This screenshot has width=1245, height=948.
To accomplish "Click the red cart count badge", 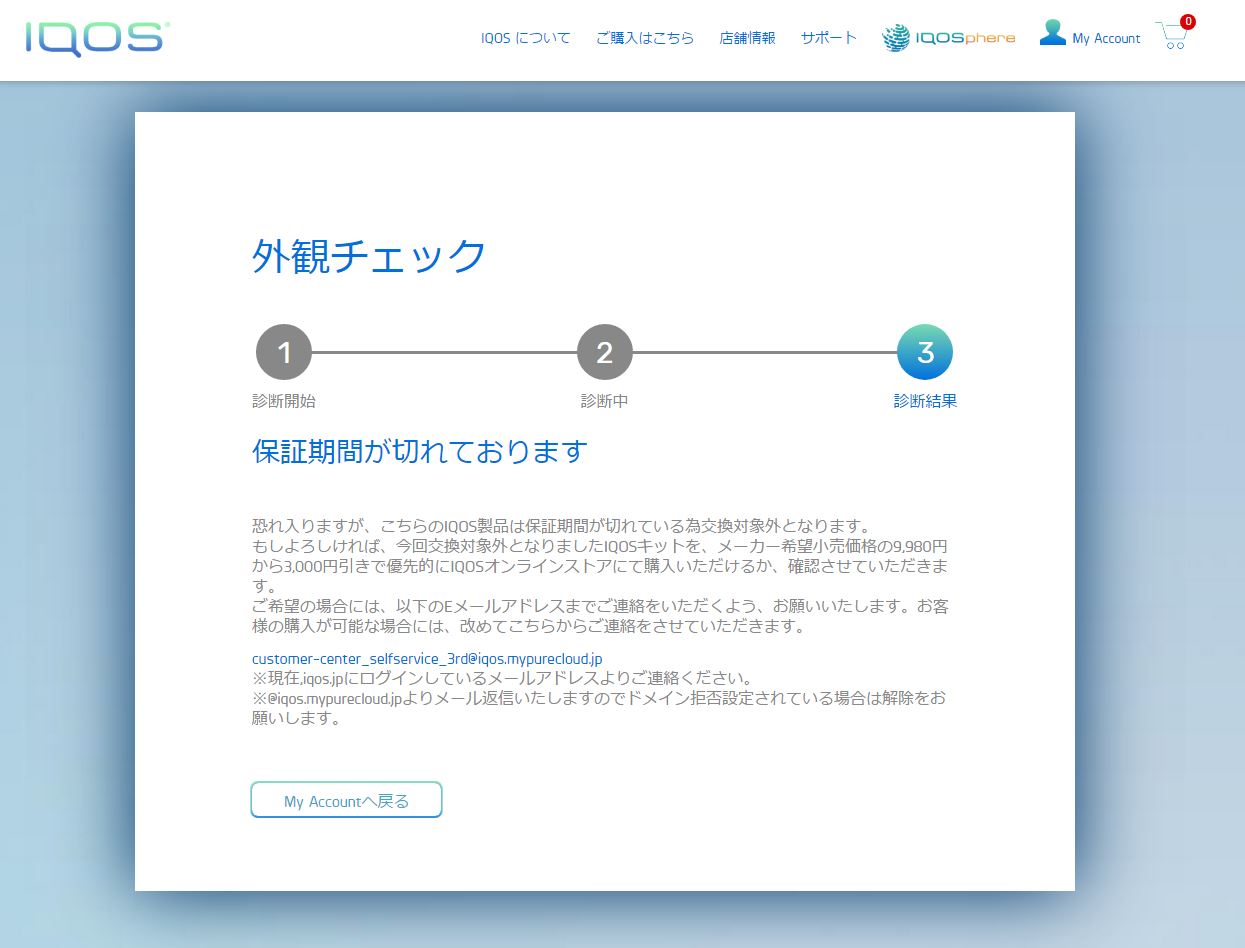I will pos(1188,21).
